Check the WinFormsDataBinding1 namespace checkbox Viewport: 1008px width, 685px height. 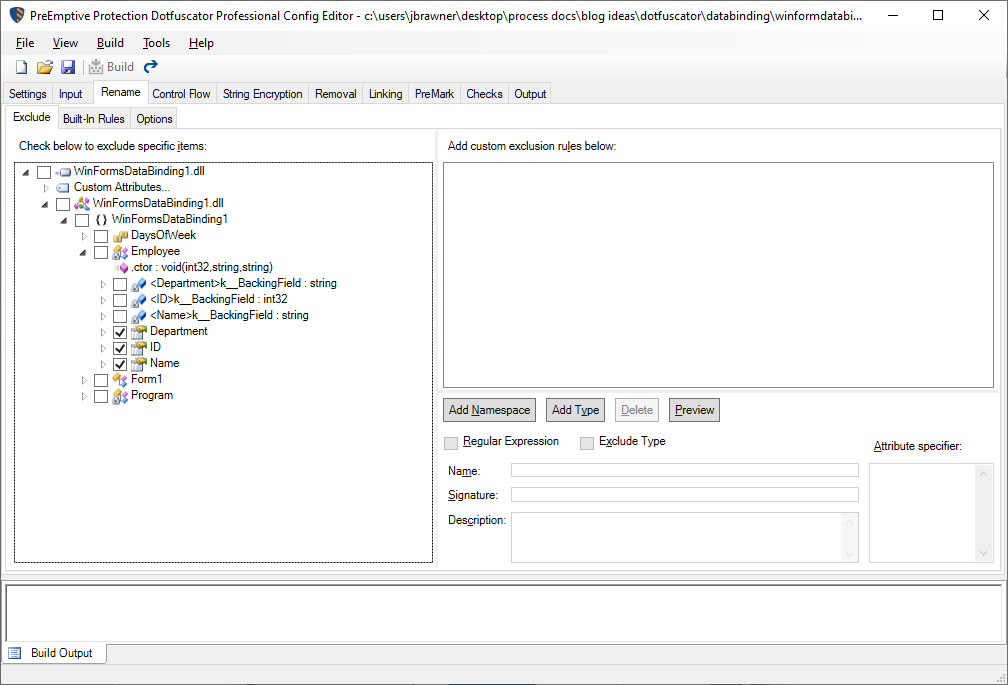[x=82, y=220]
